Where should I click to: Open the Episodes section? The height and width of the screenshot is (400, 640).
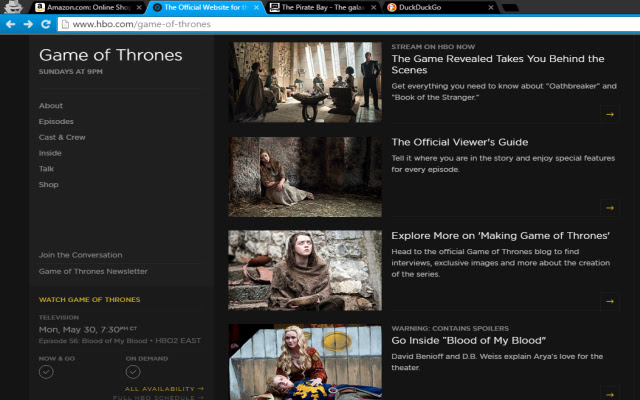(x=56, y=122)
